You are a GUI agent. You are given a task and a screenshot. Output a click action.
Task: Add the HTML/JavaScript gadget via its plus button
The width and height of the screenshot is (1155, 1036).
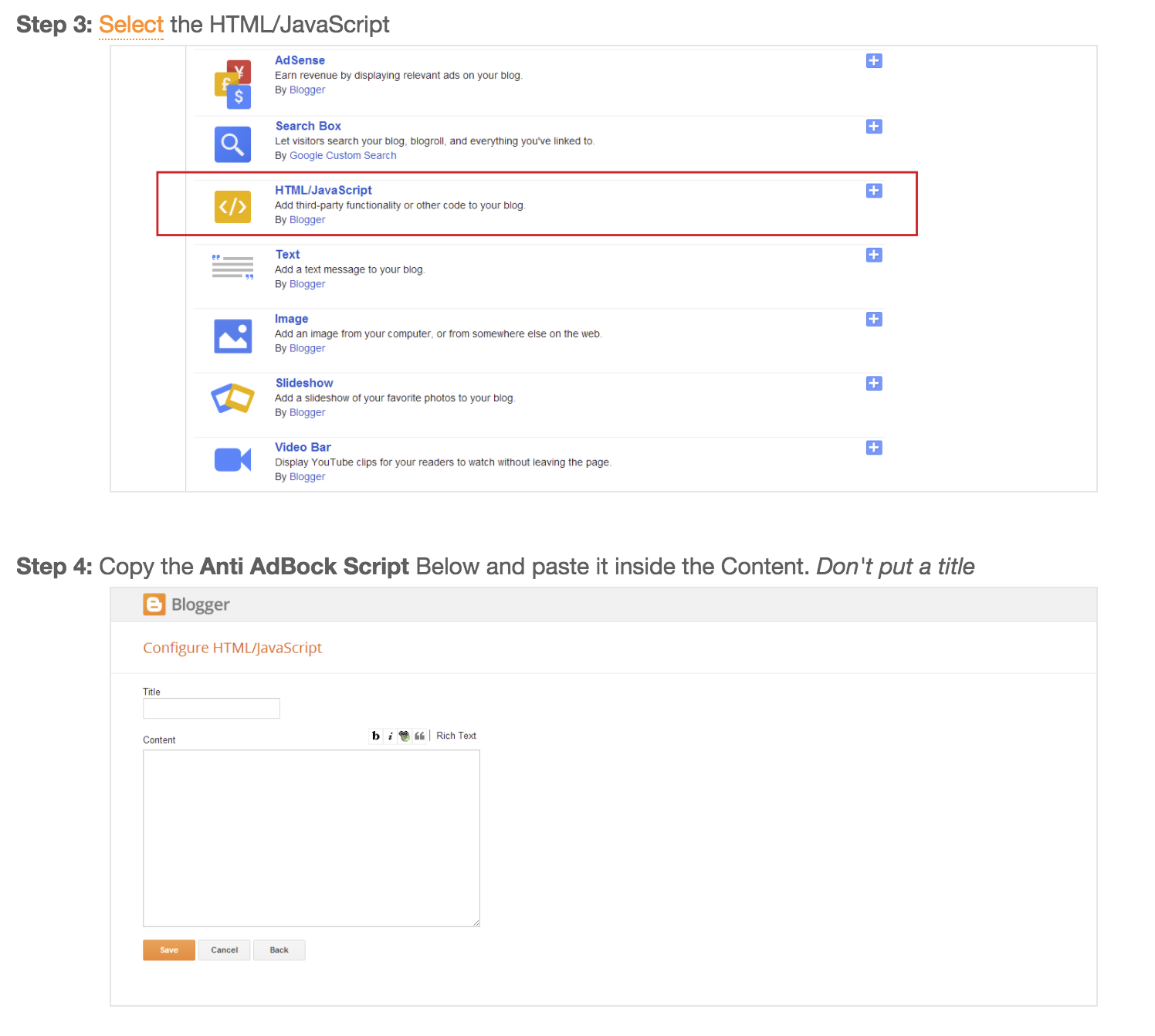tap(873, 191)
